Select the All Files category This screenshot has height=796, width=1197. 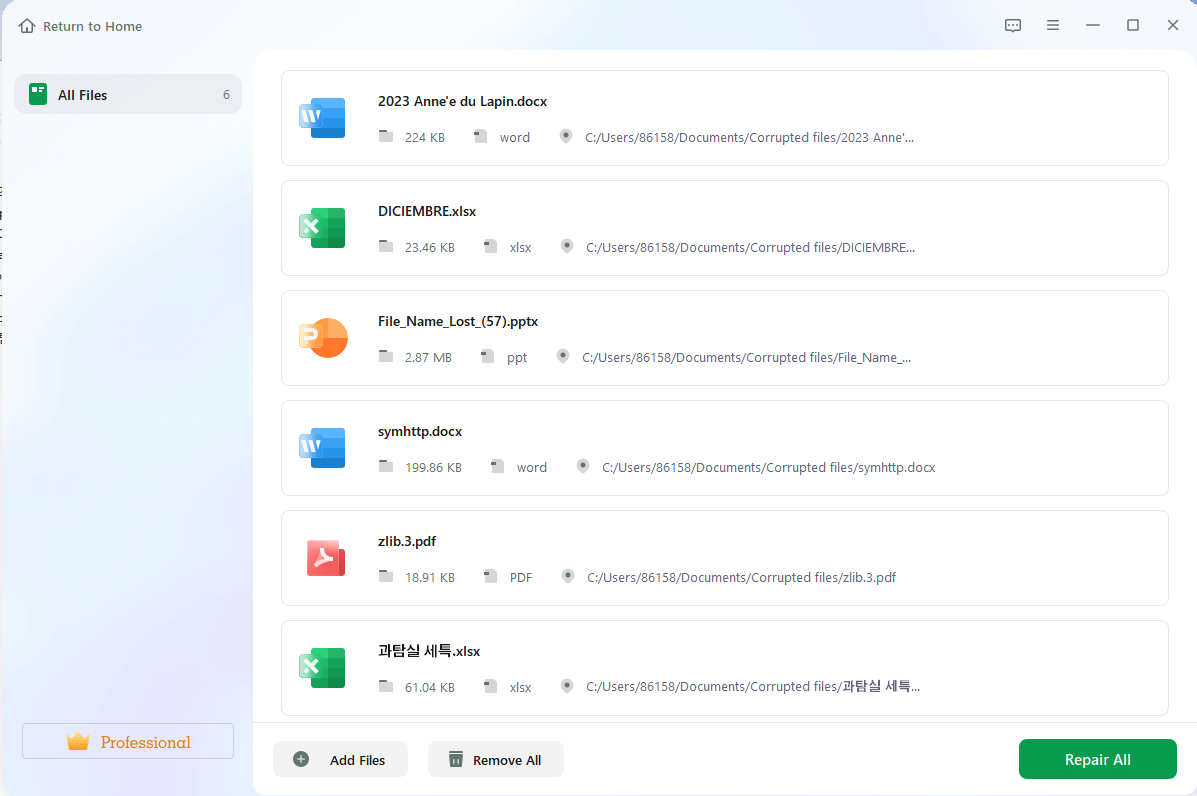[128, 95]
